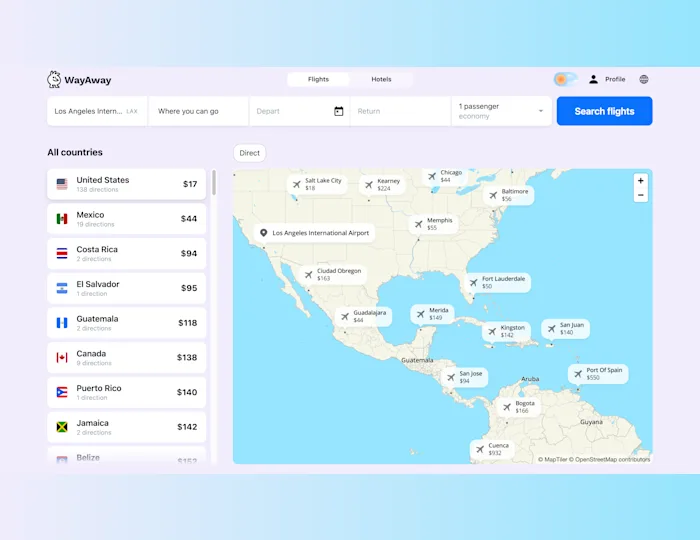Click the Canada flag icon

pos(62,357)
